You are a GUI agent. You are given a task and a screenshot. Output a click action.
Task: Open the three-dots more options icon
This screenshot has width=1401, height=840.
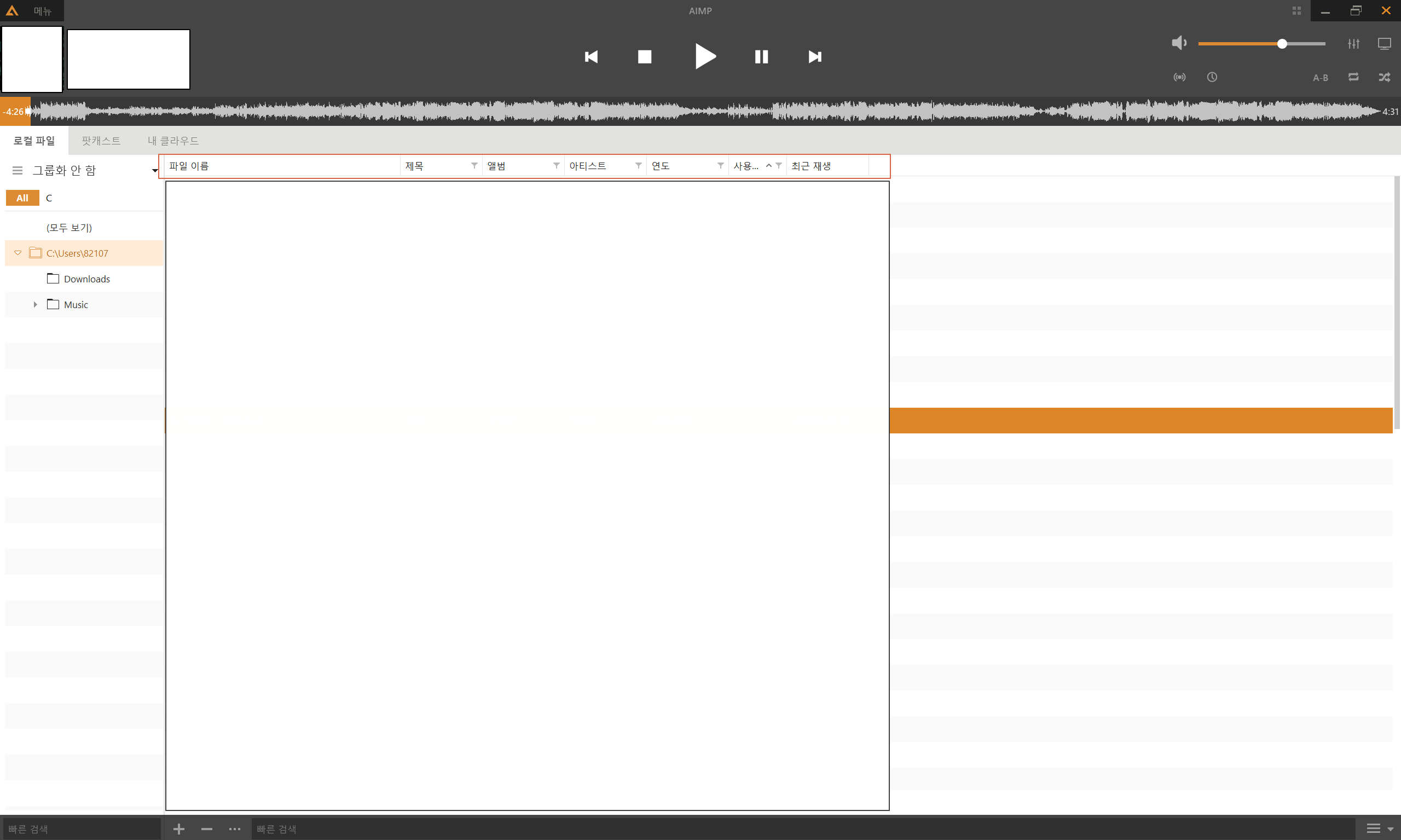tap(234, 829)
